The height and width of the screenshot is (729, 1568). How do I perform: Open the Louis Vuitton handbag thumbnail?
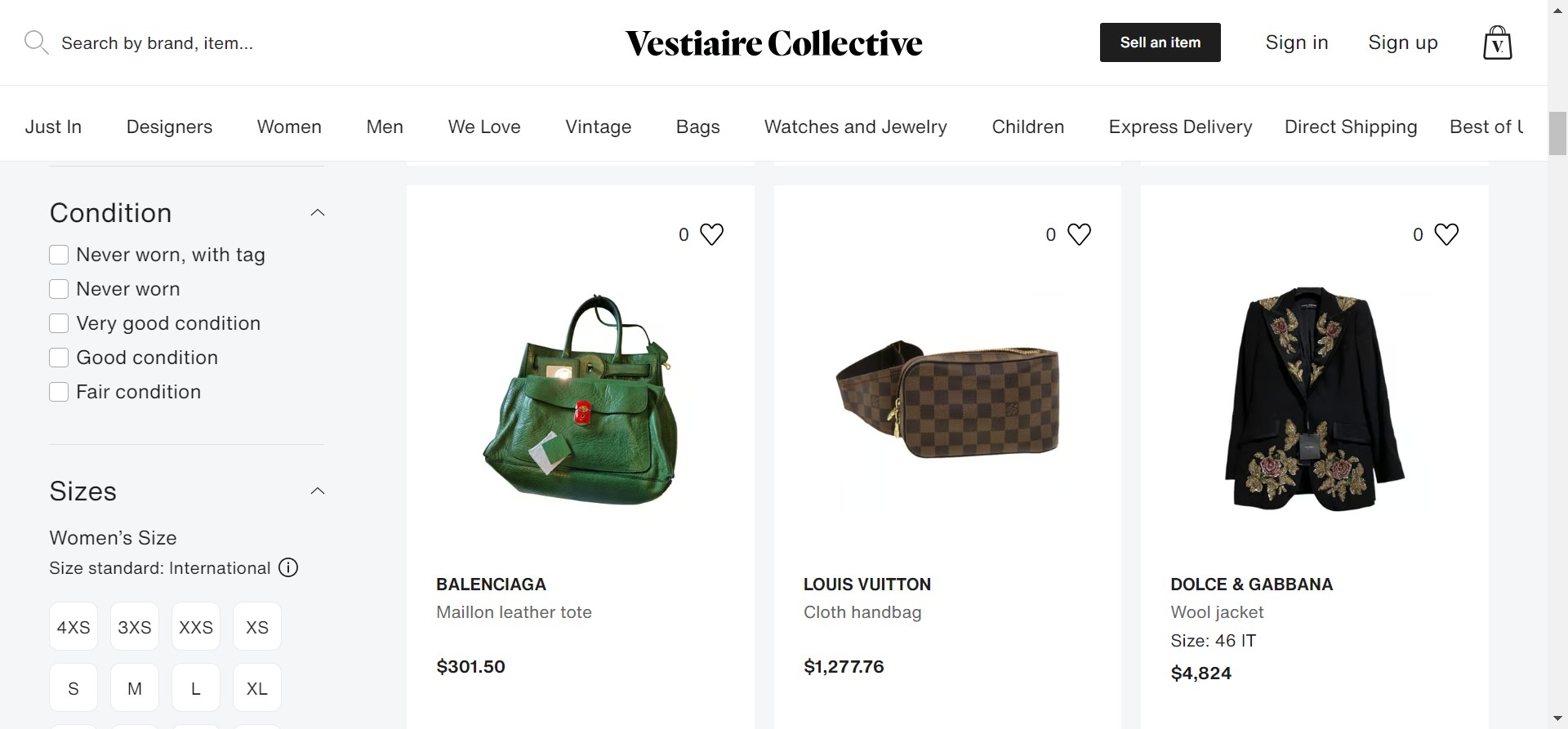click(947, 400)
